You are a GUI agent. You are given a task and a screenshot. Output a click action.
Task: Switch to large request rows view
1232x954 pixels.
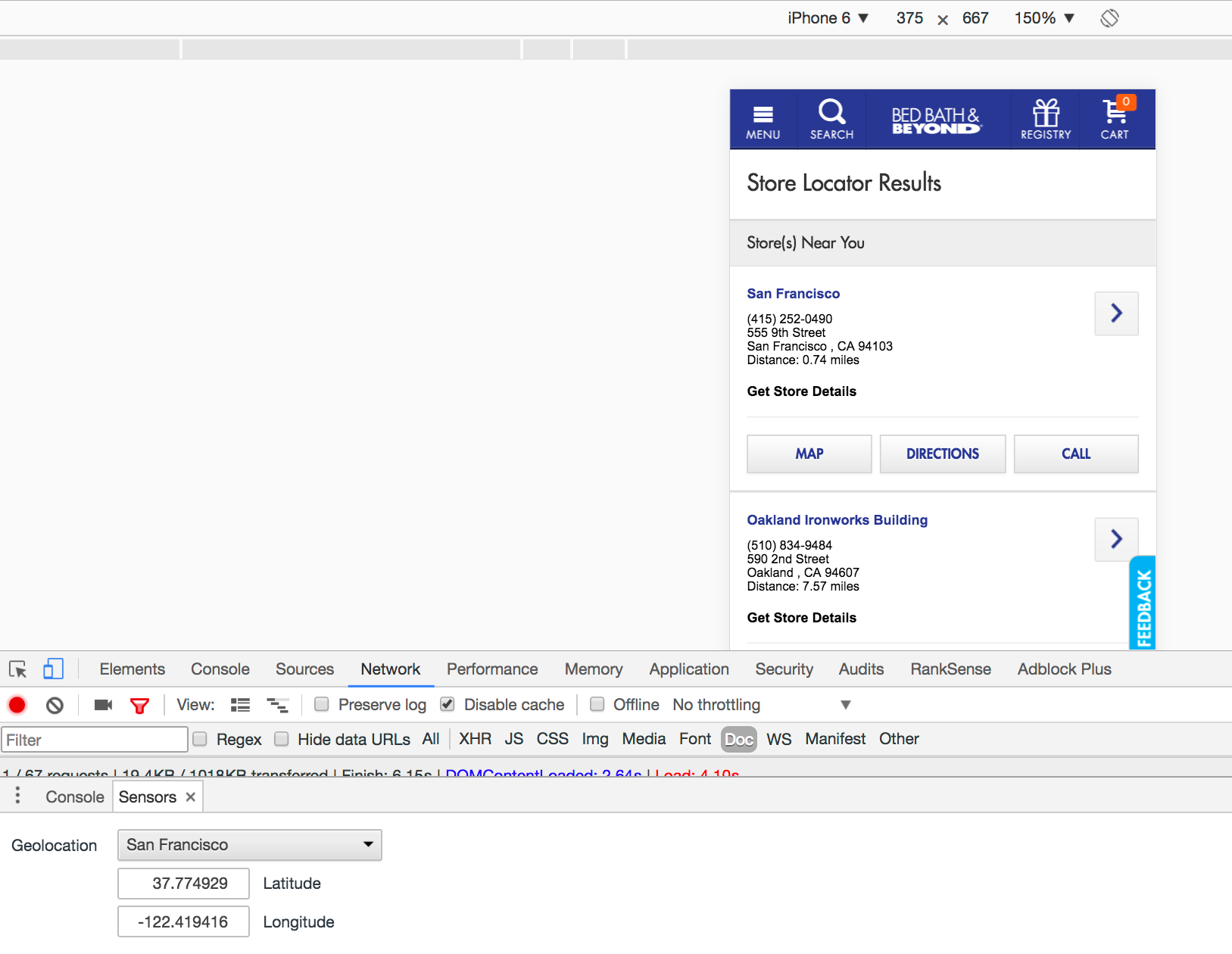[240, 705]
